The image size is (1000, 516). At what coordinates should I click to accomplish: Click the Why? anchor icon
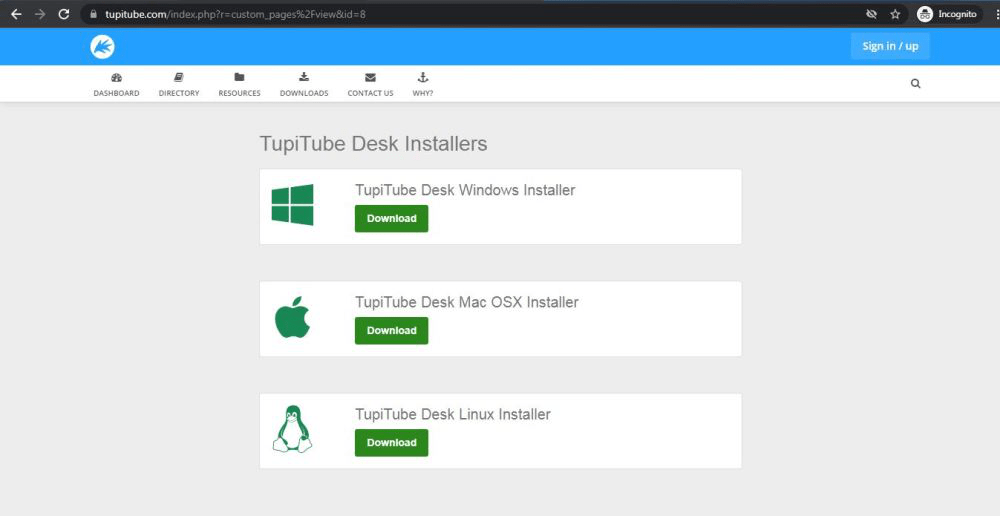tap(422, 77)
